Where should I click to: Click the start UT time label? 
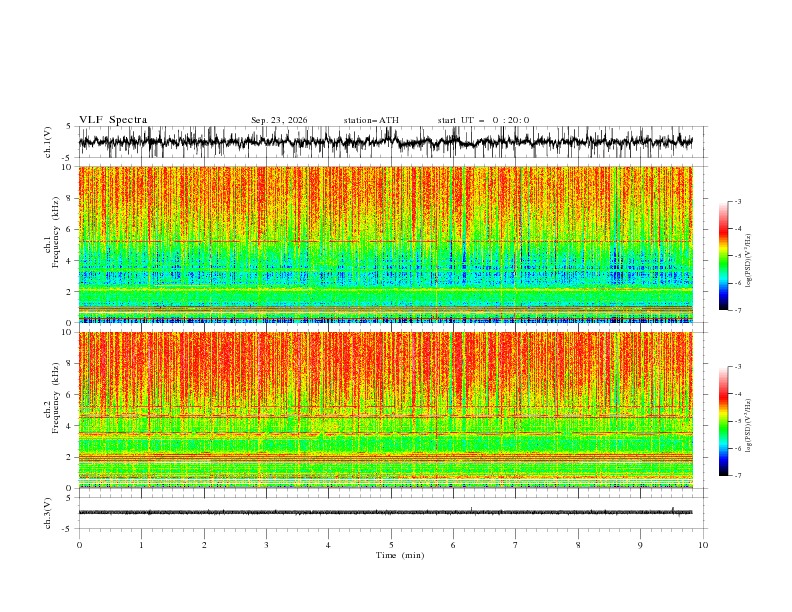pos(483,120)
